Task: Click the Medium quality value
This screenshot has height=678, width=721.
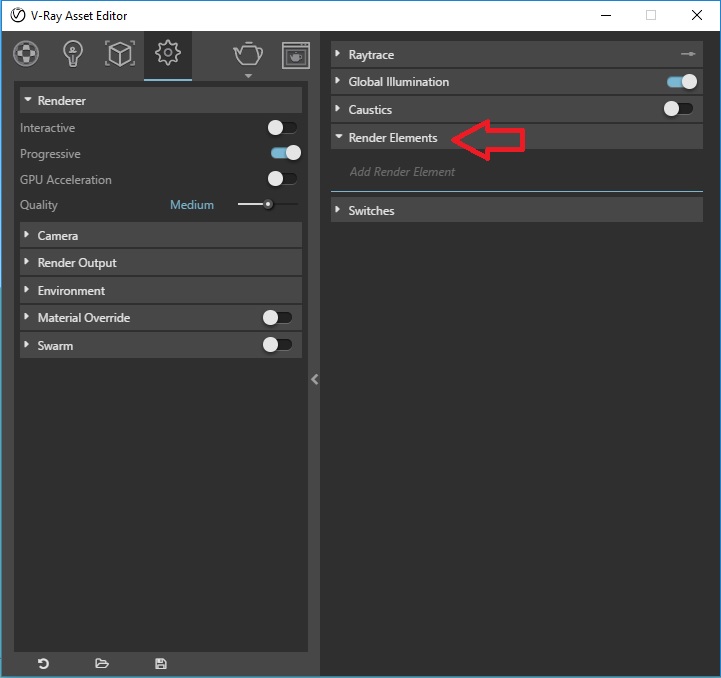Action: pyautogui.click(x=192, y=205)
